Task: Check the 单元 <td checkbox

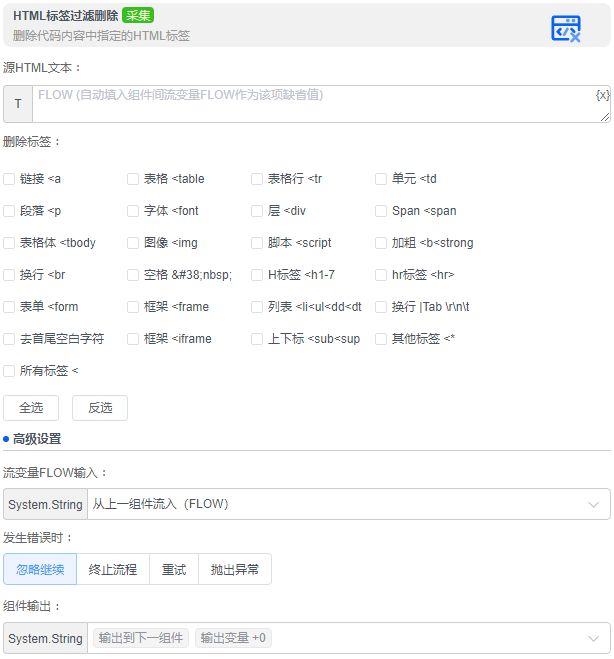Action: [x=381, y=179]
